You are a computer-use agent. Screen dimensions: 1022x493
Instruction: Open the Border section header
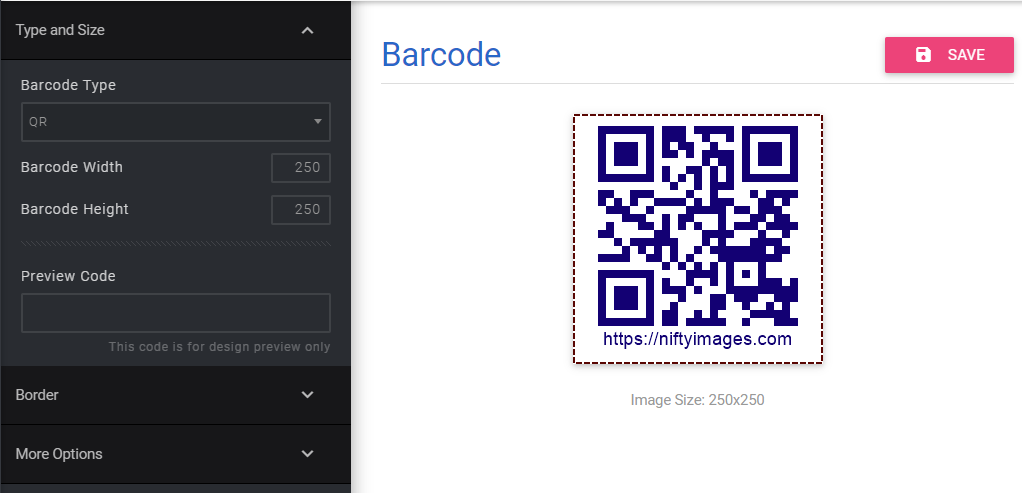38,395
